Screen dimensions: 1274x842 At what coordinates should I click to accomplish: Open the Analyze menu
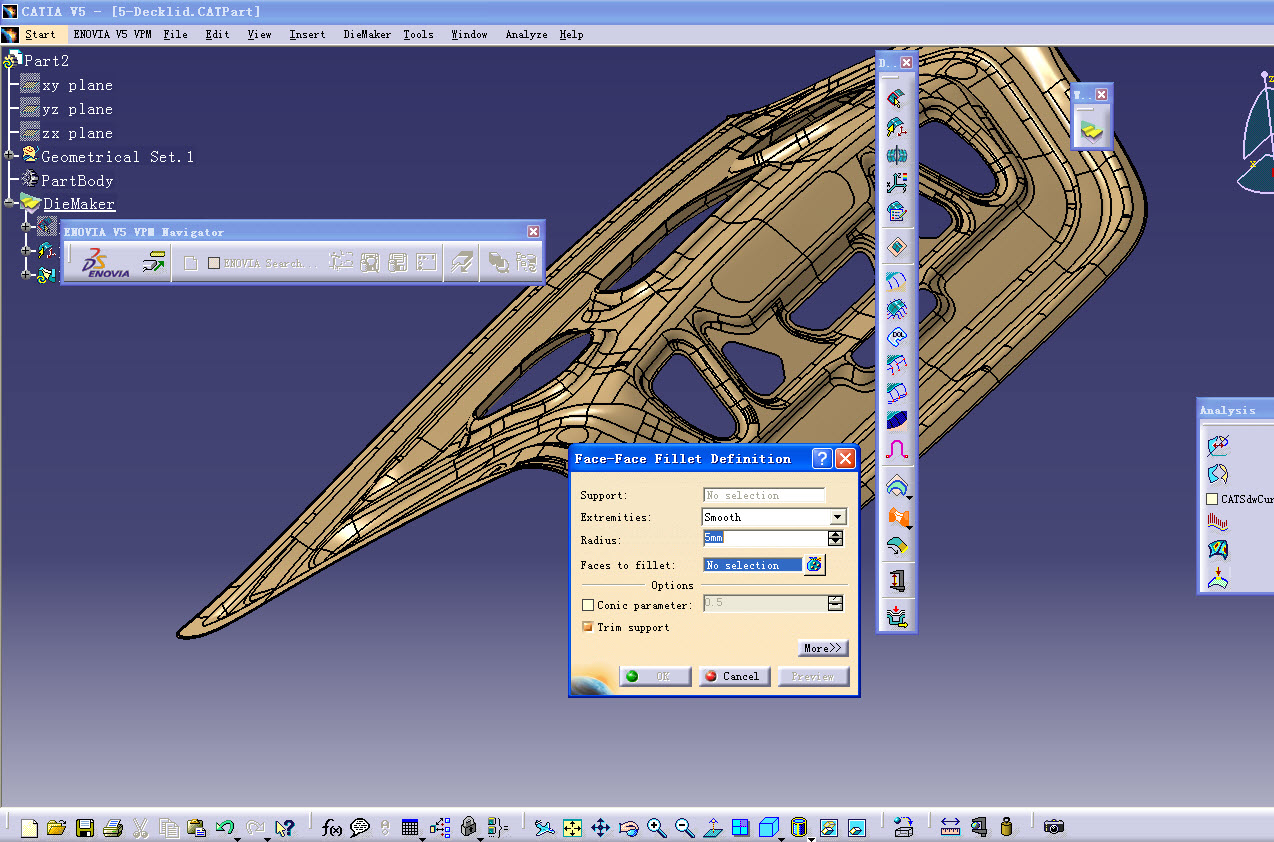coord(526,34)
